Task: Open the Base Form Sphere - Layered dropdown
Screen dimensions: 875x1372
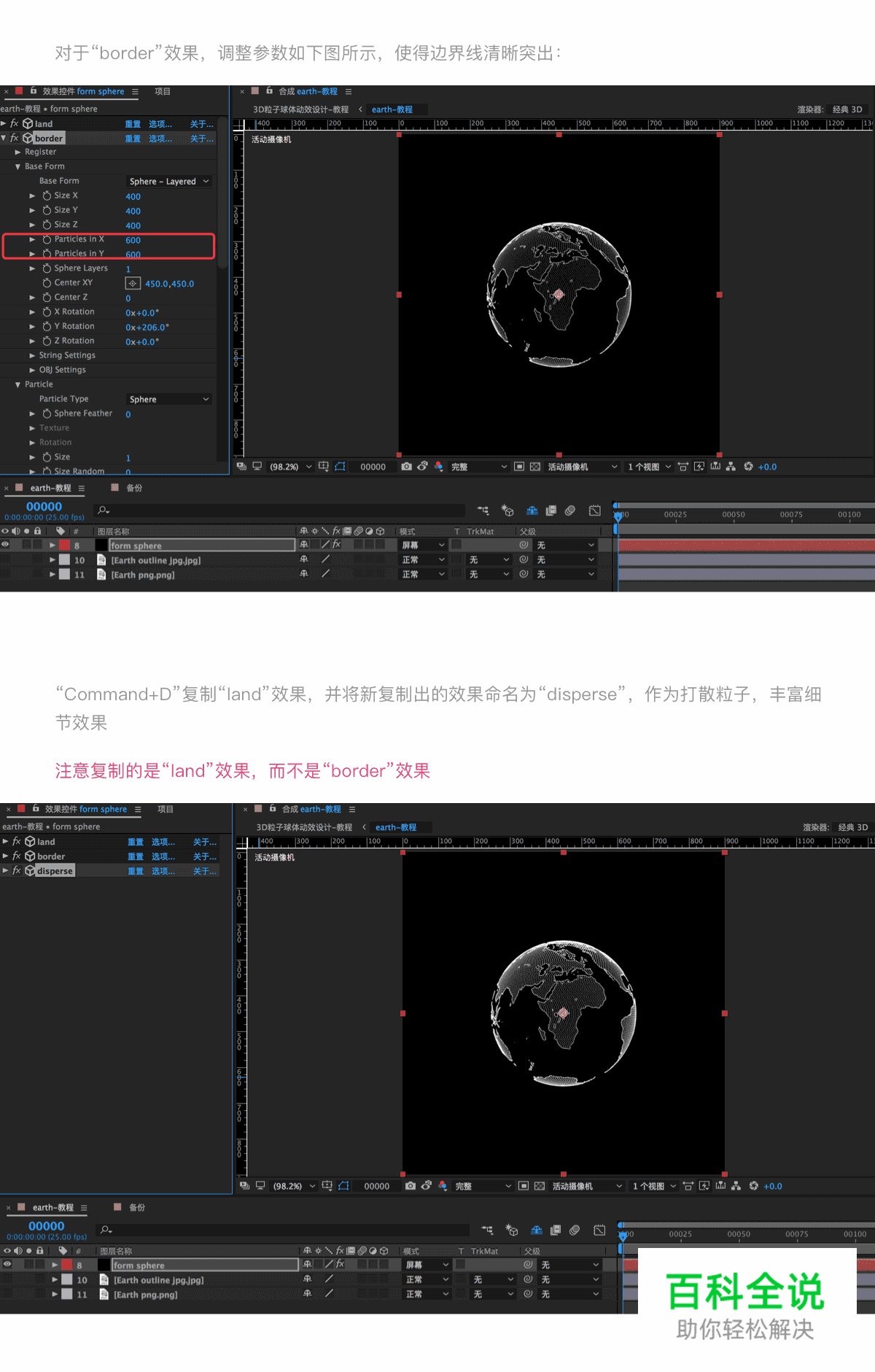Action: [169, 182]
